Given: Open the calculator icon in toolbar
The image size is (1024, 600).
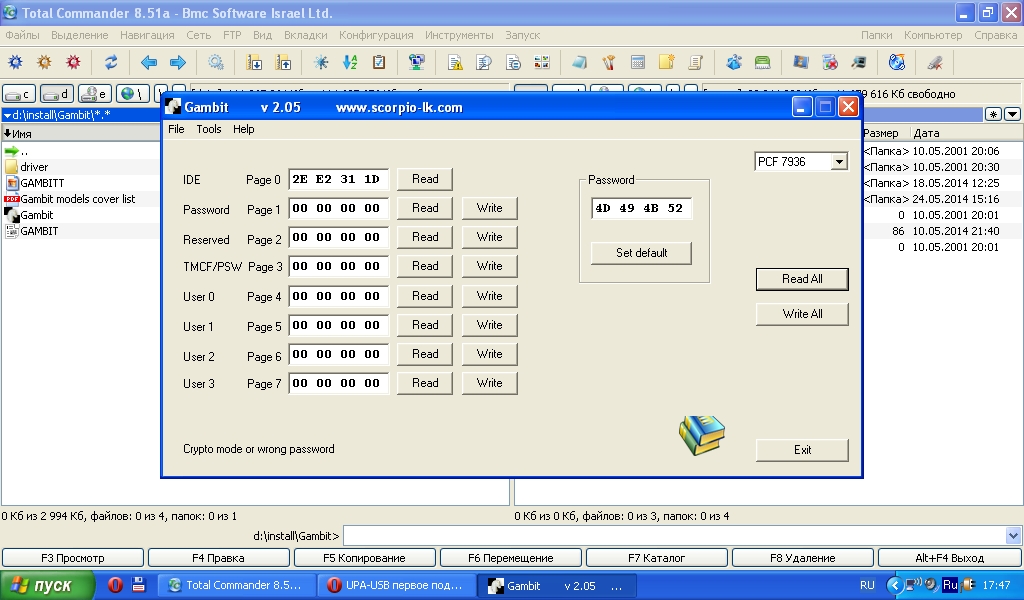Looking at the screenshot, I should pyautogui.click(x=637, y=63).
